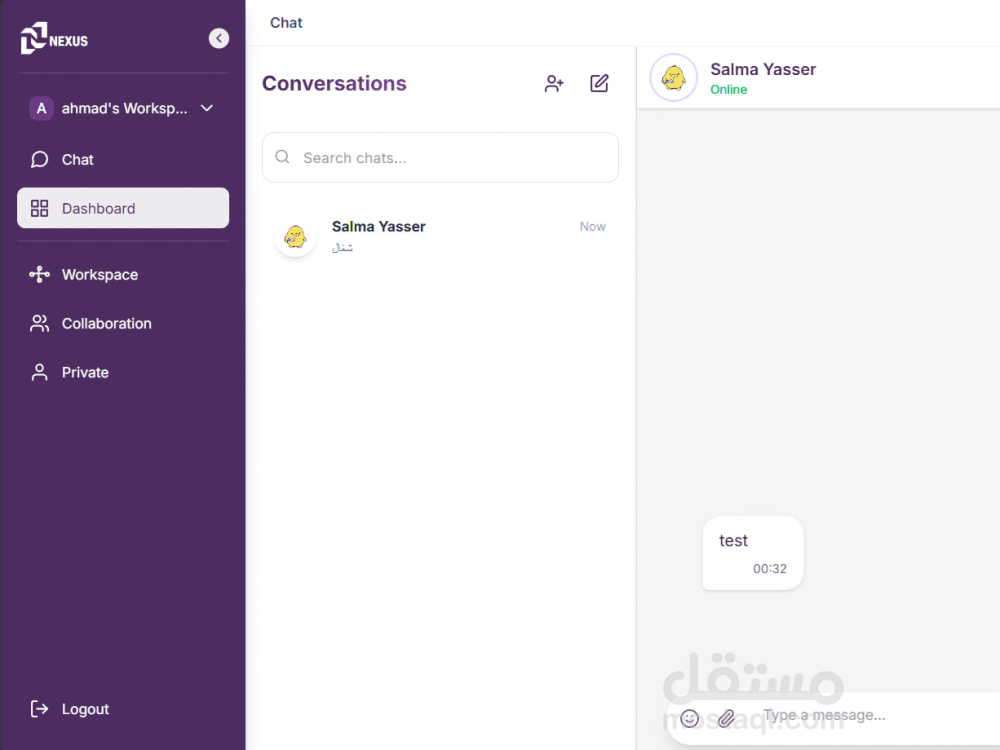Screen dimensions: 1000x750
Task: Click the Chat page title at top
Action: click(x=286, y=23)
